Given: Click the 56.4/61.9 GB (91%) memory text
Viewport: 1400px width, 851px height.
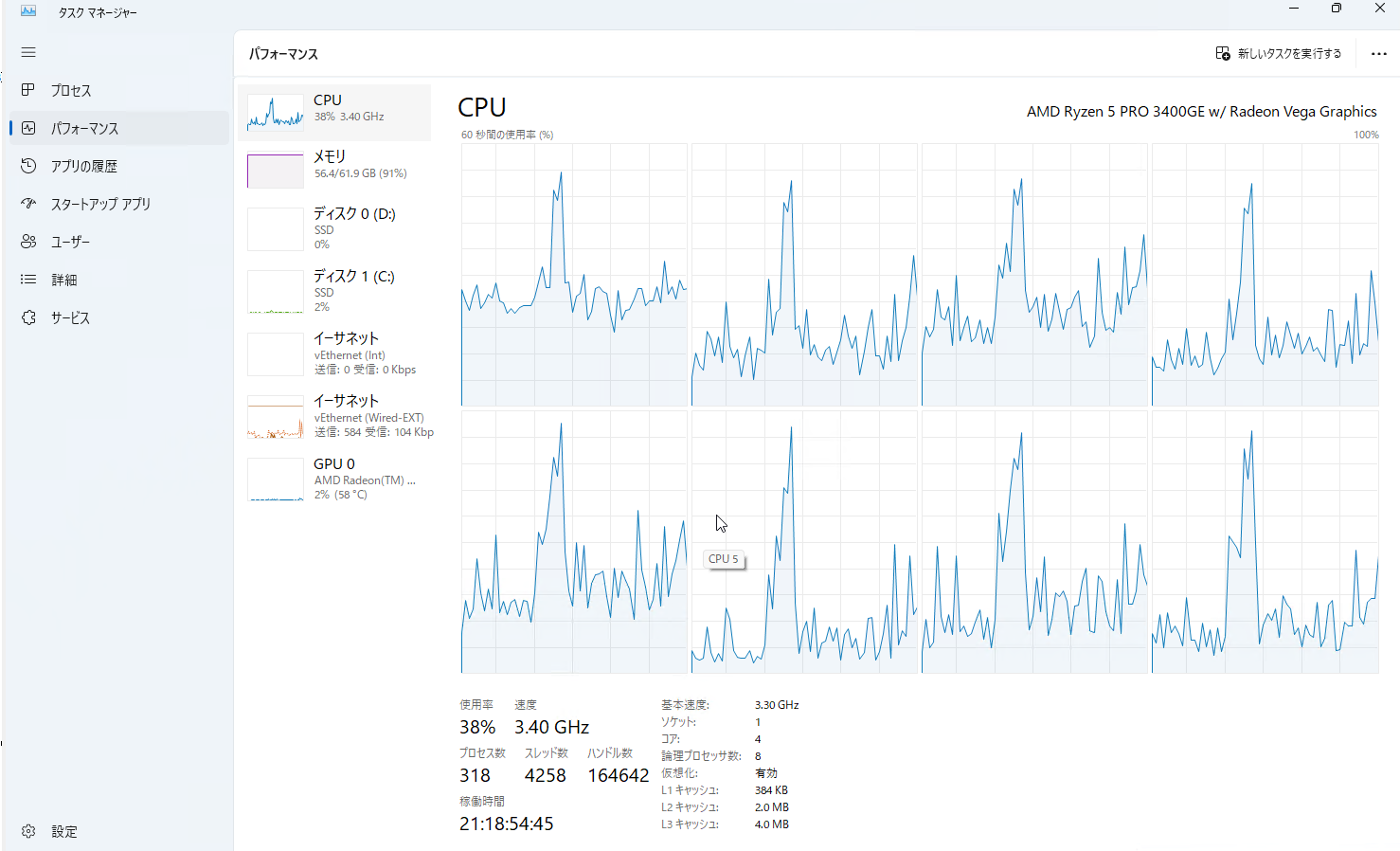Looking at the screenshot, I should (x=361, y=173).
